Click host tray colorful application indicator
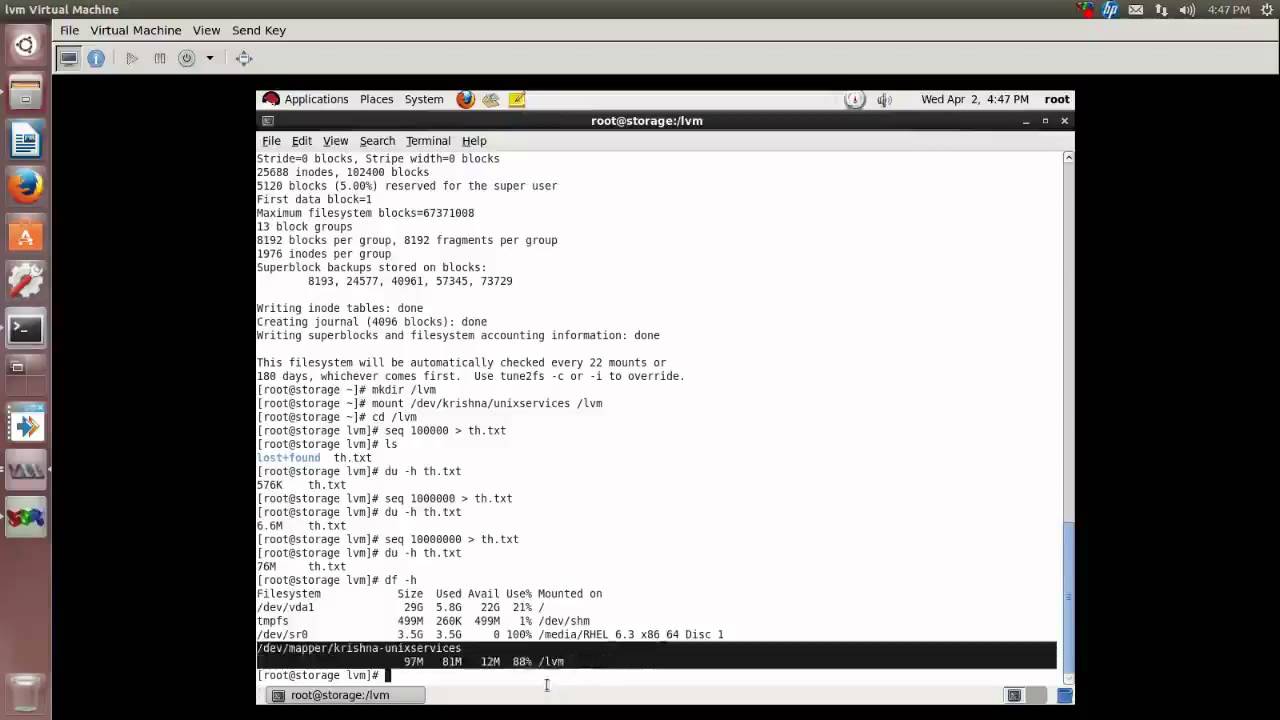The height and width of the screenshot is (720, 1280). click(x=1085, y=10)
